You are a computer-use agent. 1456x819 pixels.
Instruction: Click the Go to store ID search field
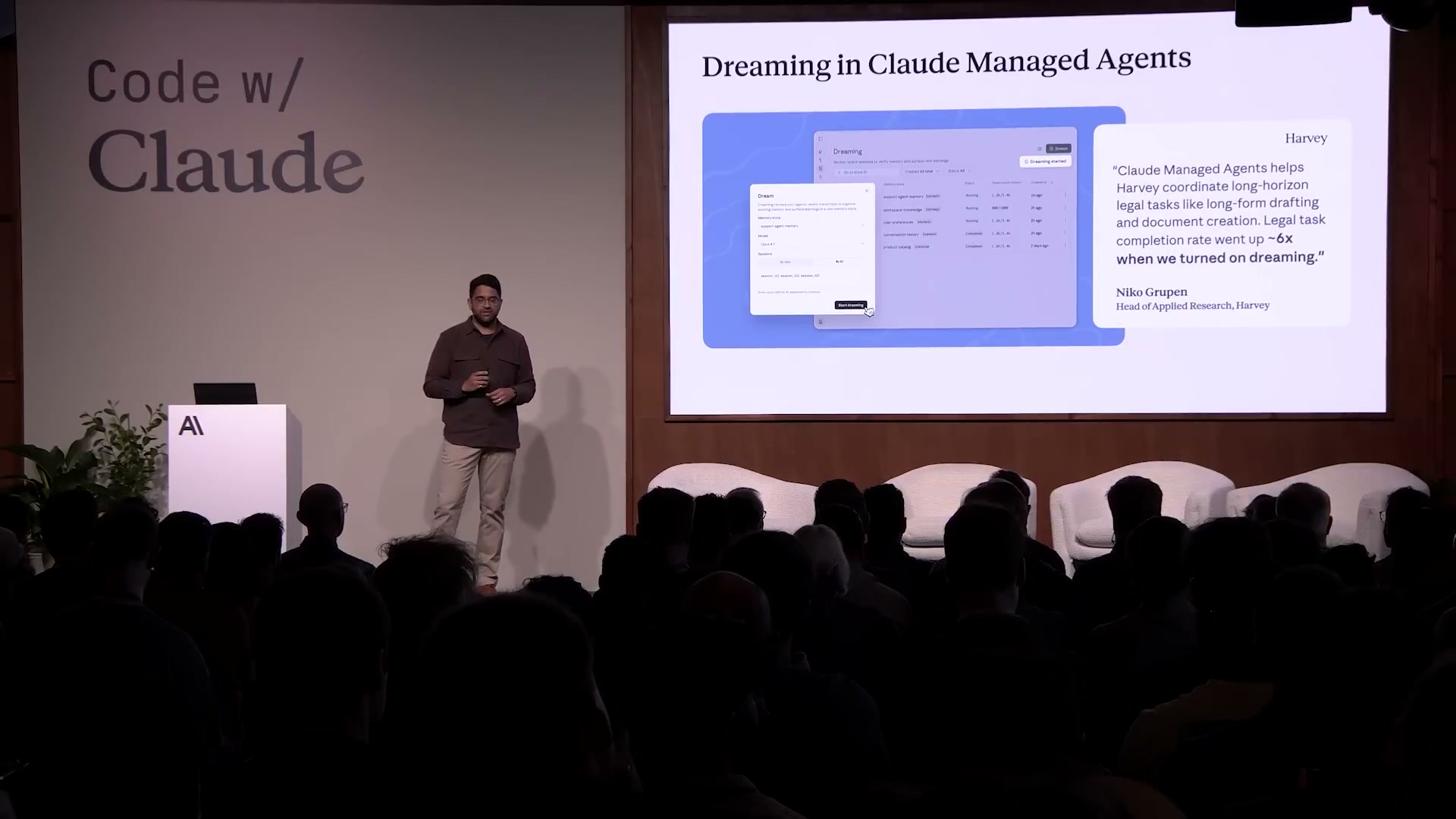[864, 172]
